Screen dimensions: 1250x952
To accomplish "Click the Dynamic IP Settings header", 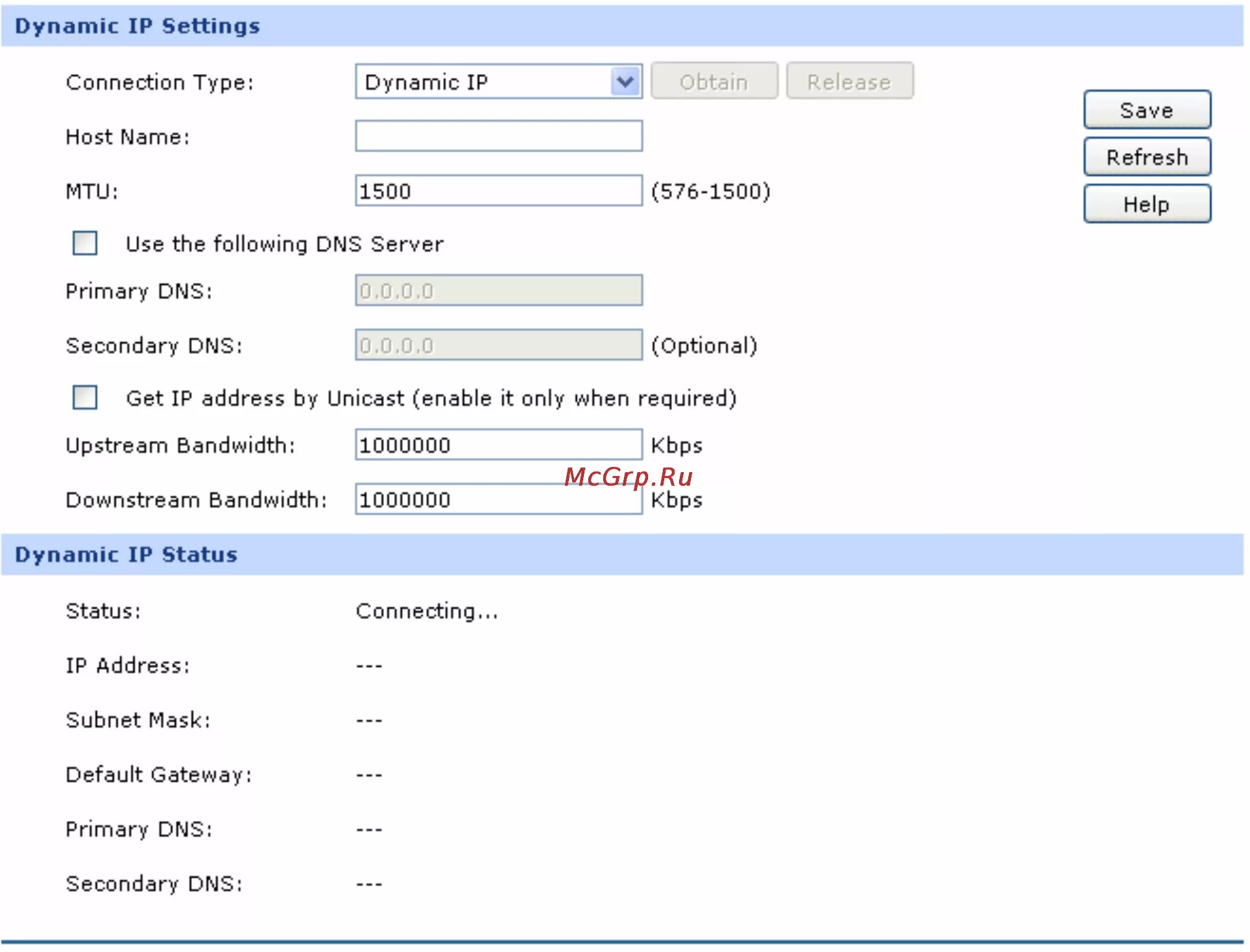I will (x=138, y=26).
